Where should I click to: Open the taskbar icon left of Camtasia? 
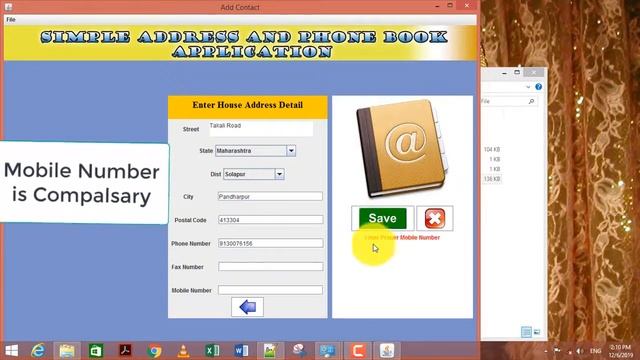coord(328,351)
